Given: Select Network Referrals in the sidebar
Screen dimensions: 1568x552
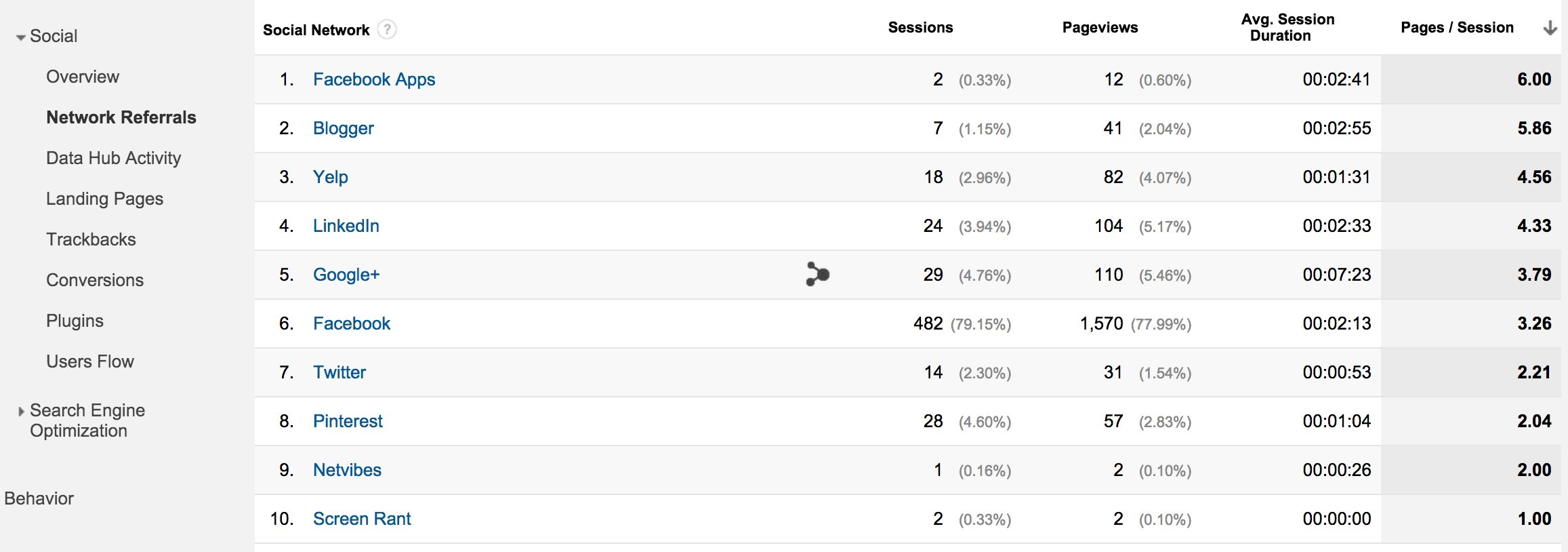Looking at the screenshot, I should [121, 117].
